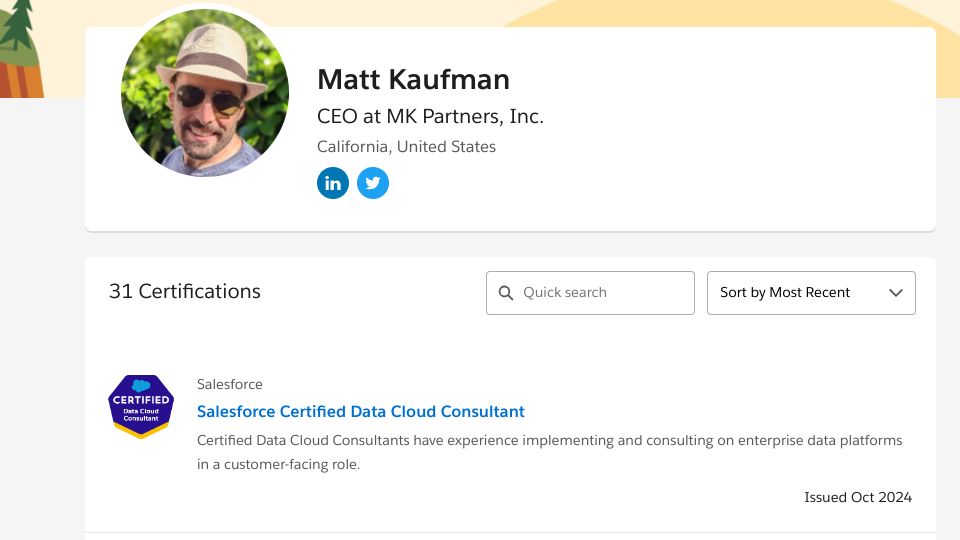Expand the sort chevron arrow
The image size is (960, 540).
(x=896, y=293)
